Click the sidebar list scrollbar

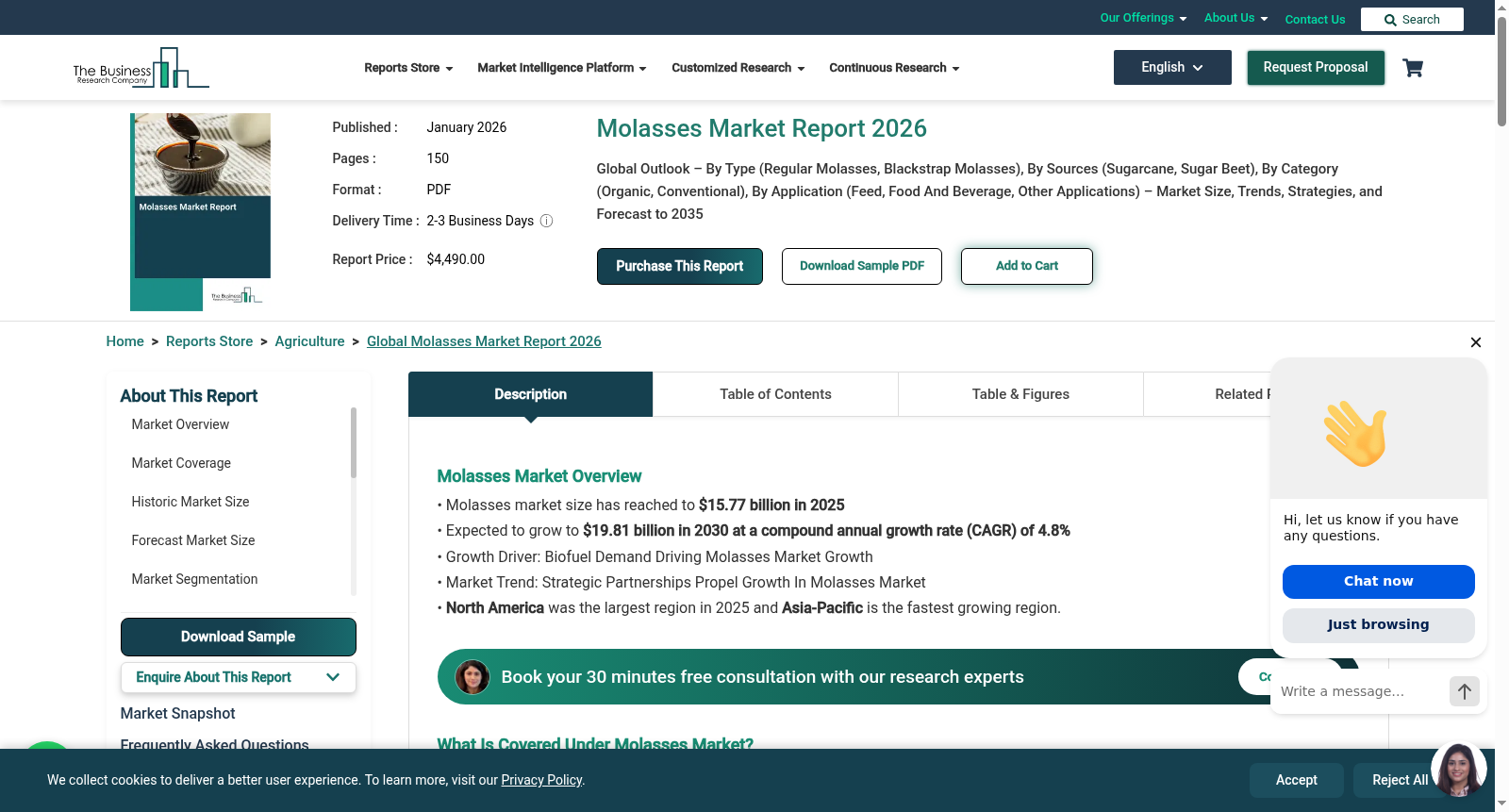[x=354, y=442]
